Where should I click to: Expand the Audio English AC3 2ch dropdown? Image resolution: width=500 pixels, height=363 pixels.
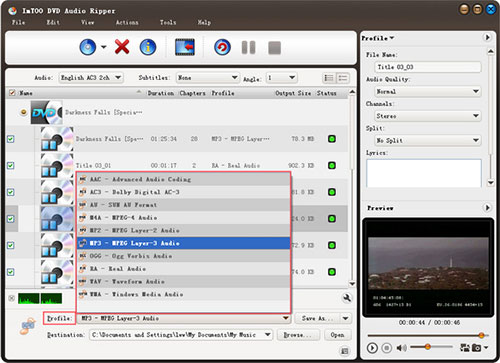91,78
